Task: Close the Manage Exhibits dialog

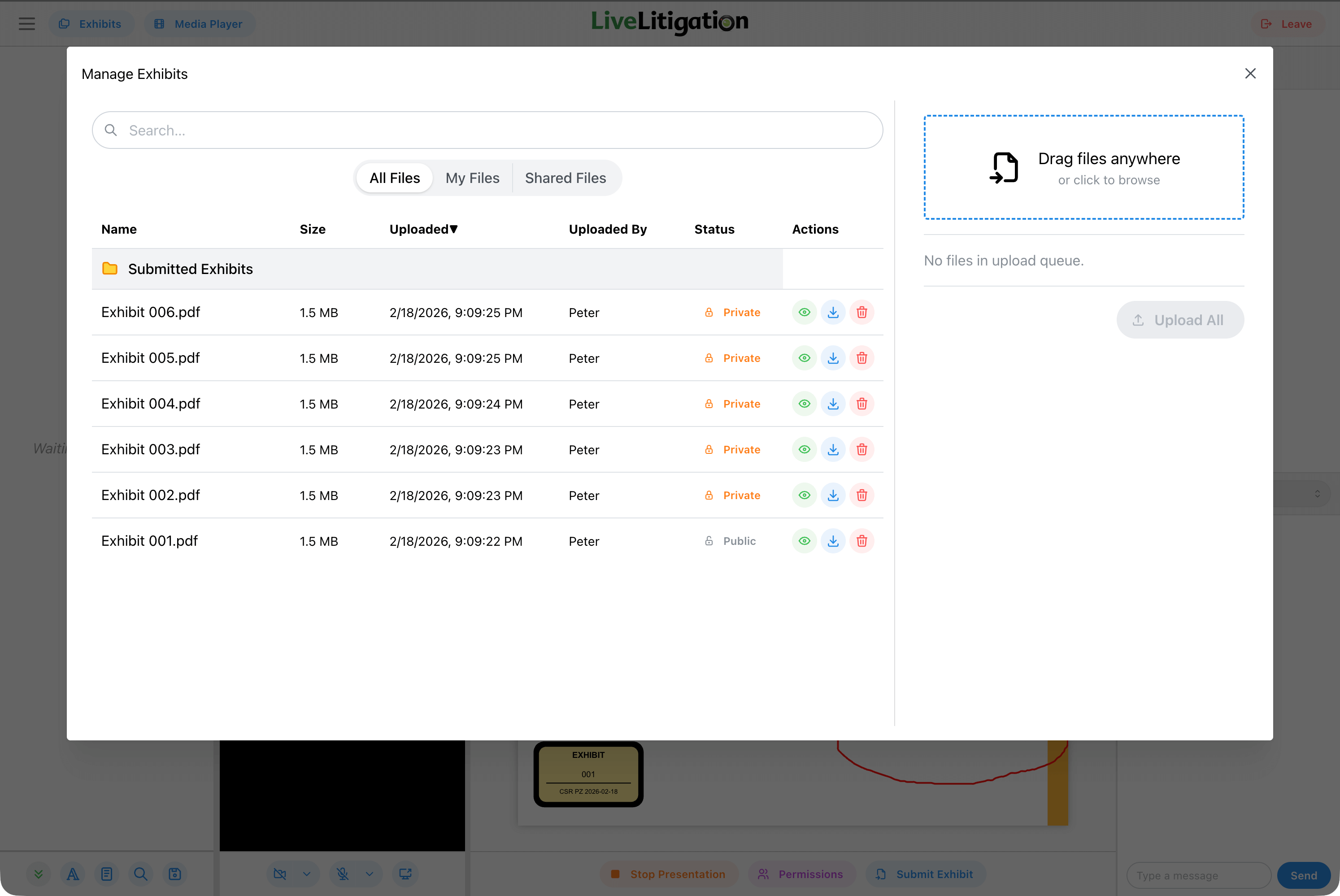Action: (1250, 74)
